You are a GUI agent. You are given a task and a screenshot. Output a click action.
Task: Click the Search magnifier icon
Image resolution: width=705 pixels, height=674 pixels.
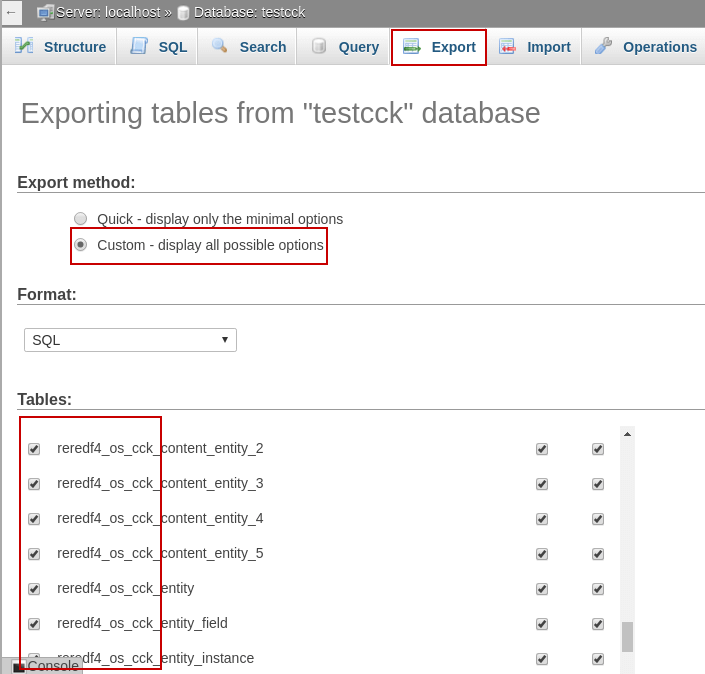click(219, 46)
